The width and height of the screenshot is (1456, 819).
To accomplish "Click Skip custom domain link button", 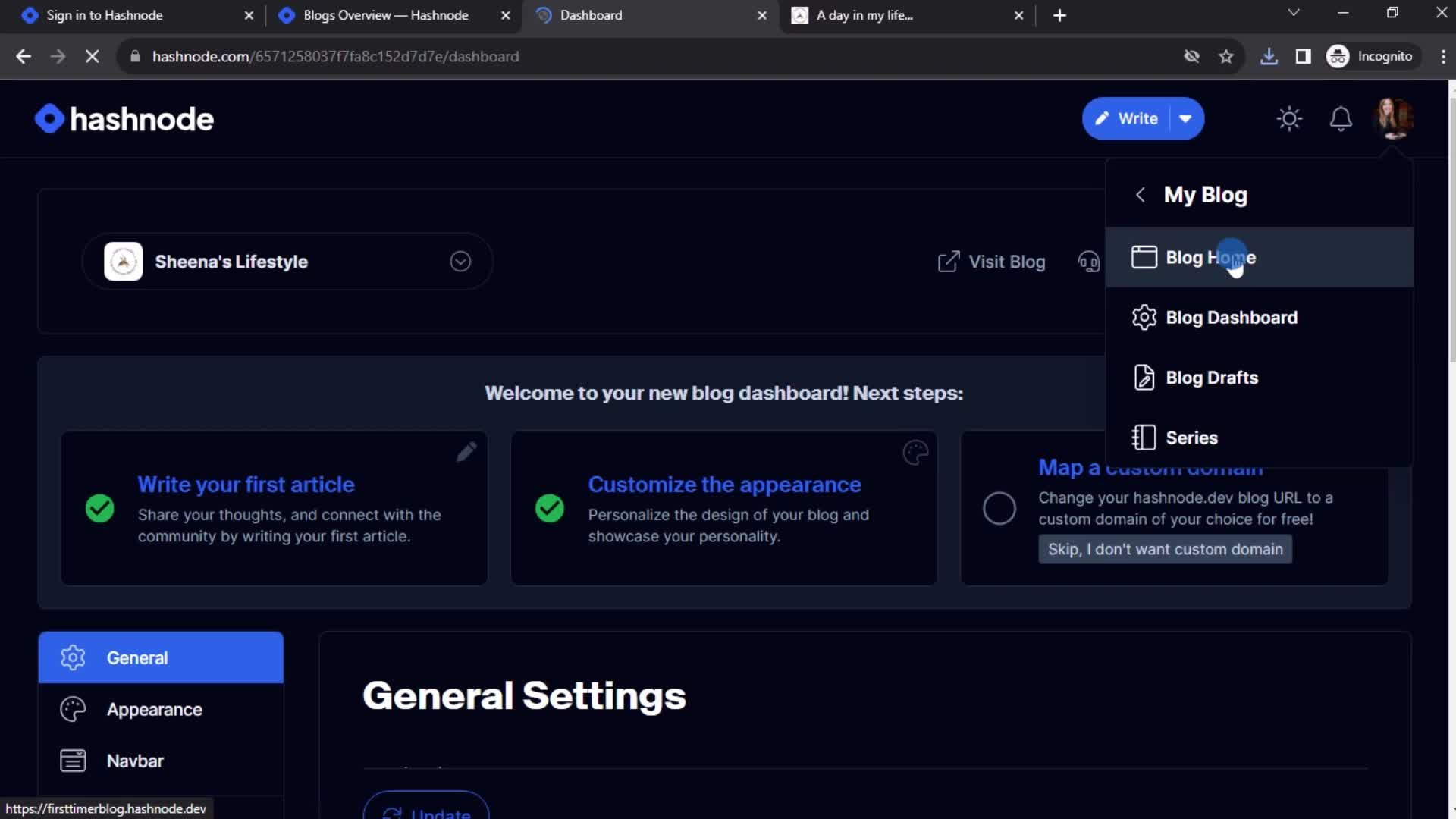I will pos(1165,548).
